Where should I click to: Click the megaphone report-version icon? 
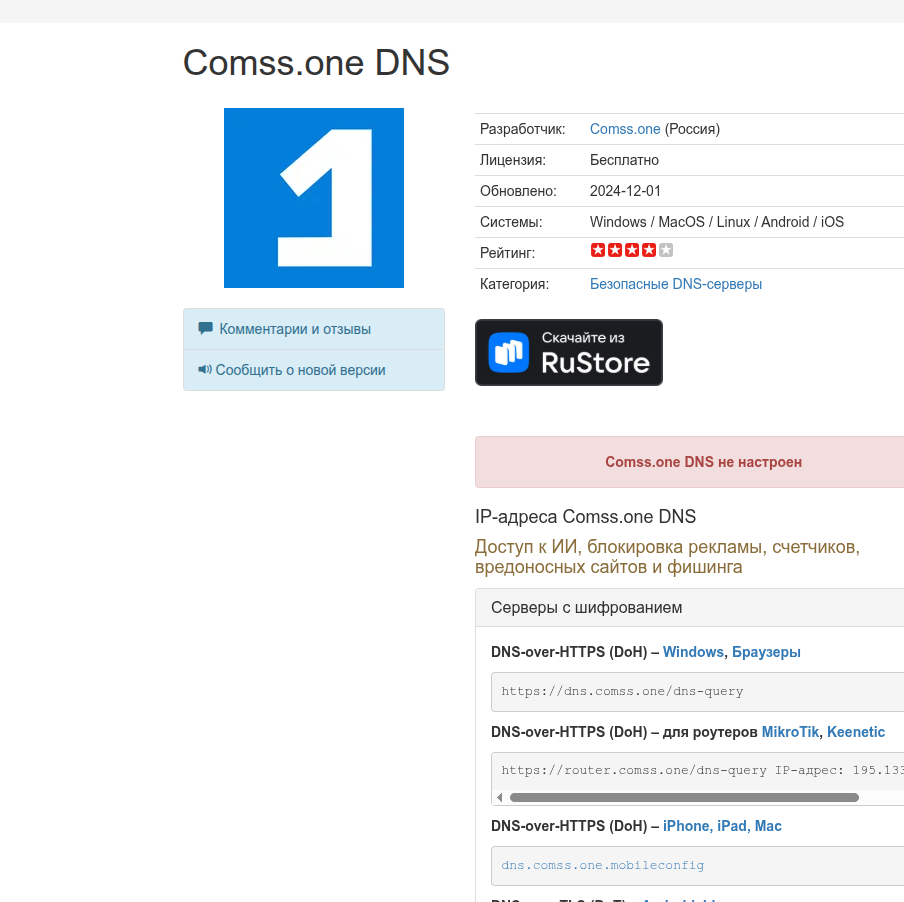[x=205, y=369]
